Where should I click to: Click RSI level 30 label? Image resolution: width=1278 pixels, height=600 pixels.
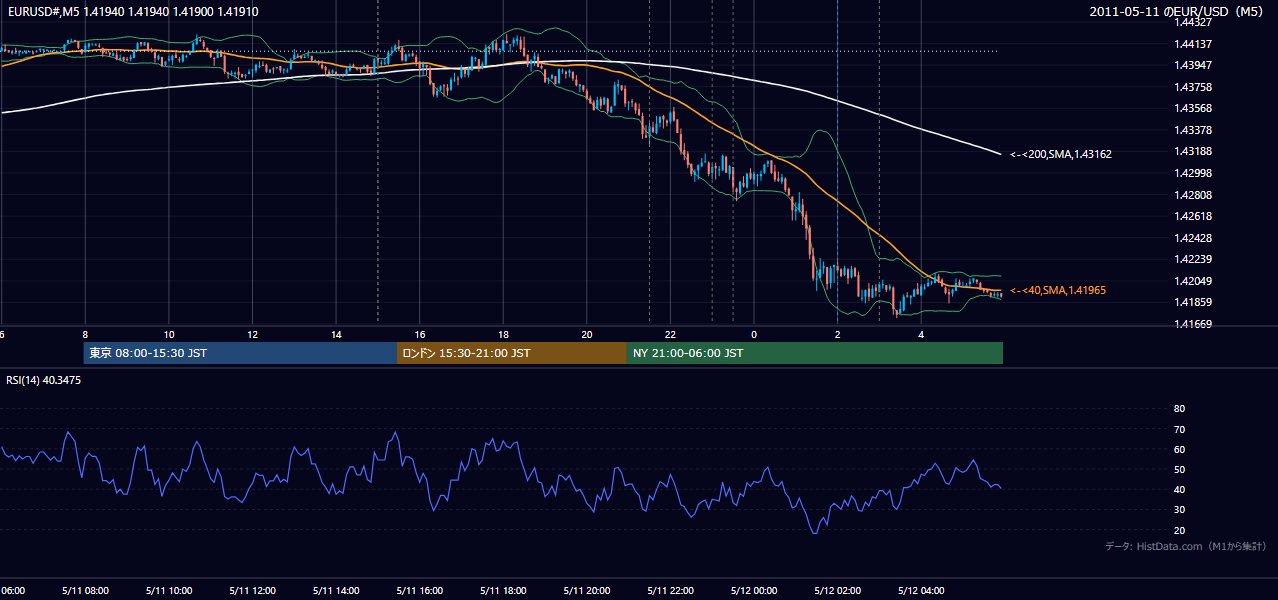tap(1179, 510)
